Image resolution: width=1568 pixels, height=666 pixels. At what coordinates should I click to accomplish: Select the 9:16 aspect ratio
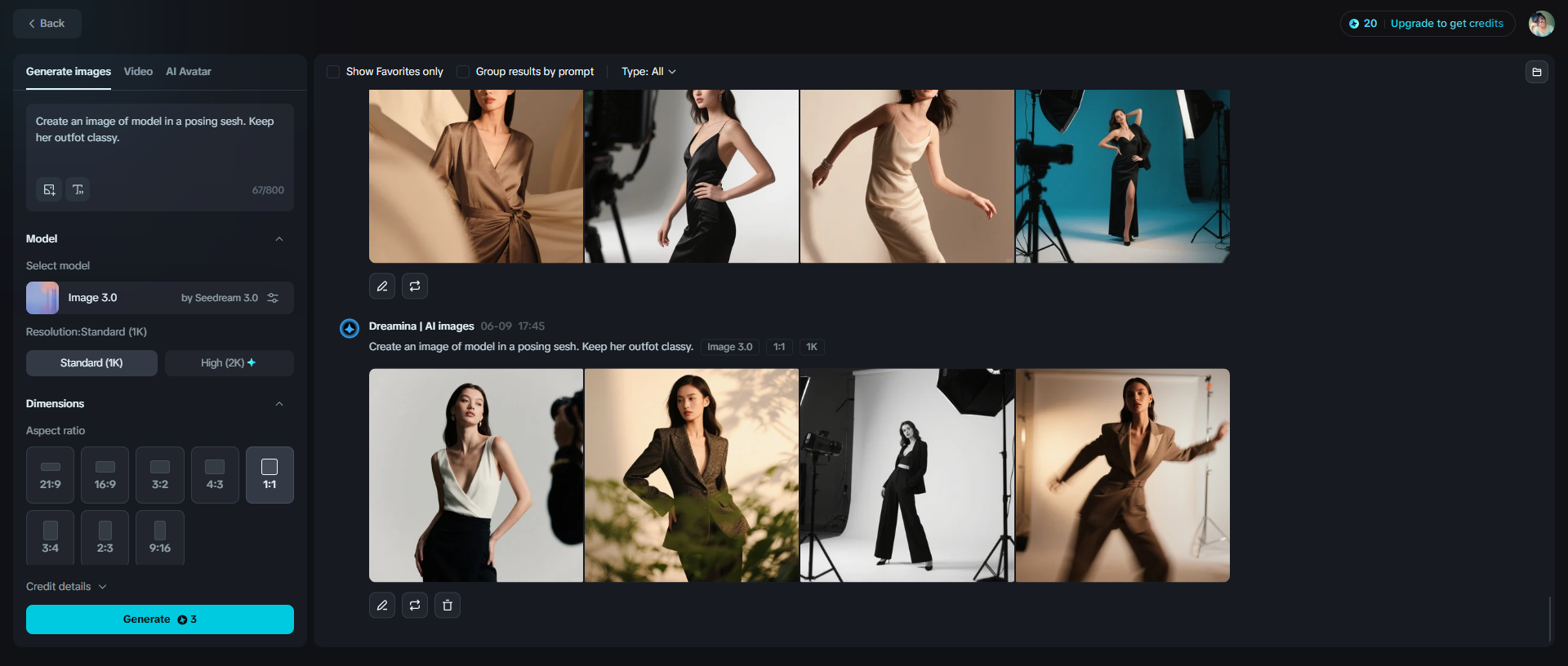coord(160,538)
